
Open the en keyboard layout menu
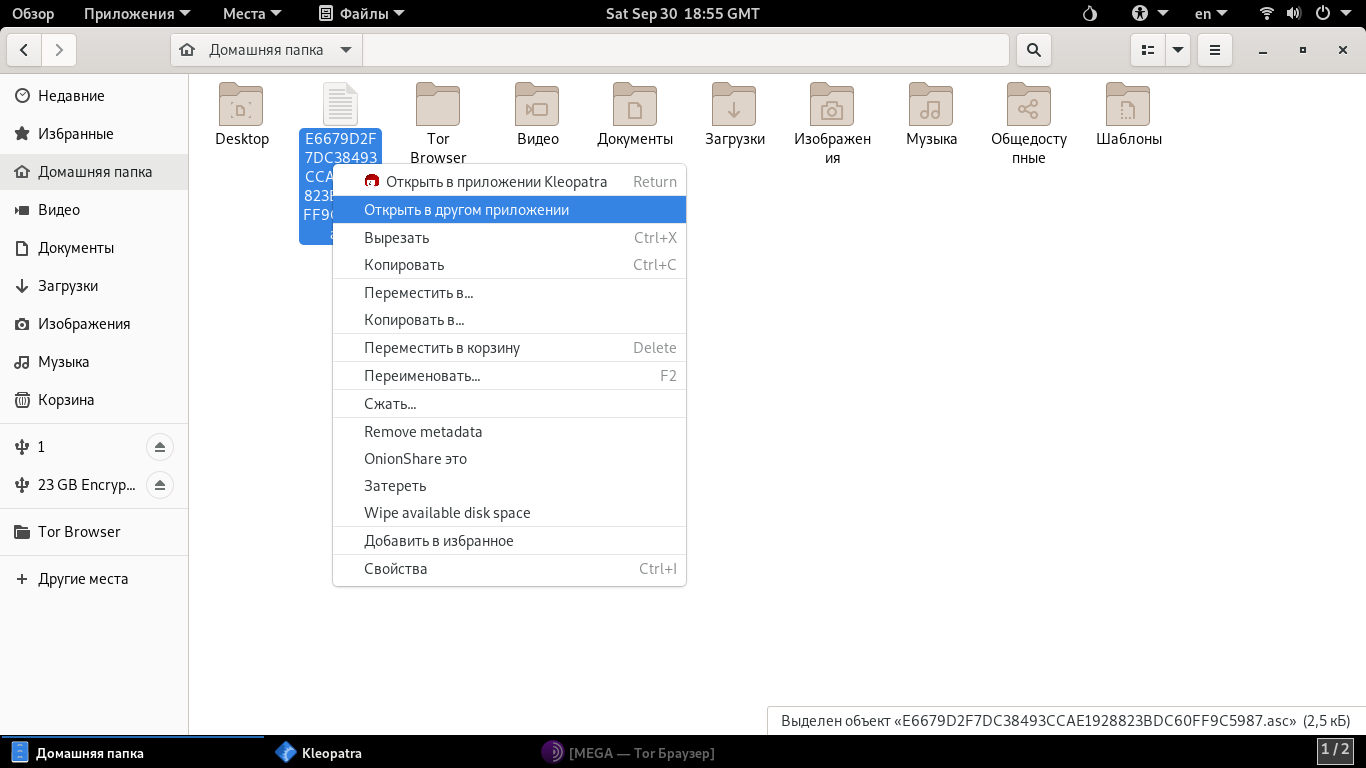pos(1211,14)
